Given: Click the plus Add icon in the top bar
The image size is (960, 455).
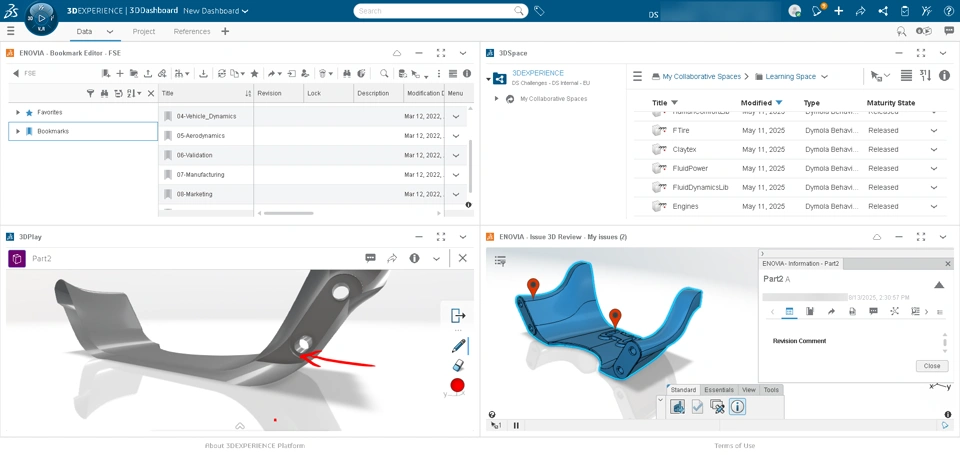Looking at the screenshot, I should [839, 10].
